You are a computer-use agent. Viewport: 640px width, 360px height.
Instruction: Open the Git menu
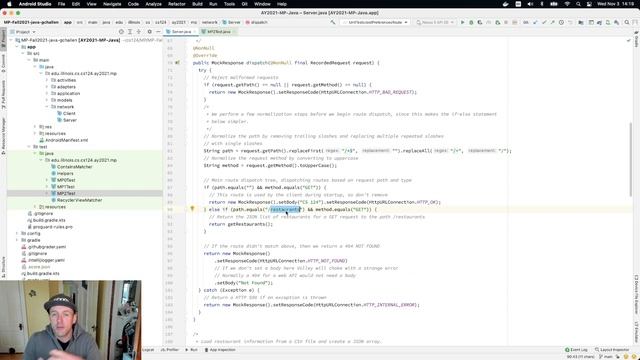pyautogui.click(x=244, y=4)
